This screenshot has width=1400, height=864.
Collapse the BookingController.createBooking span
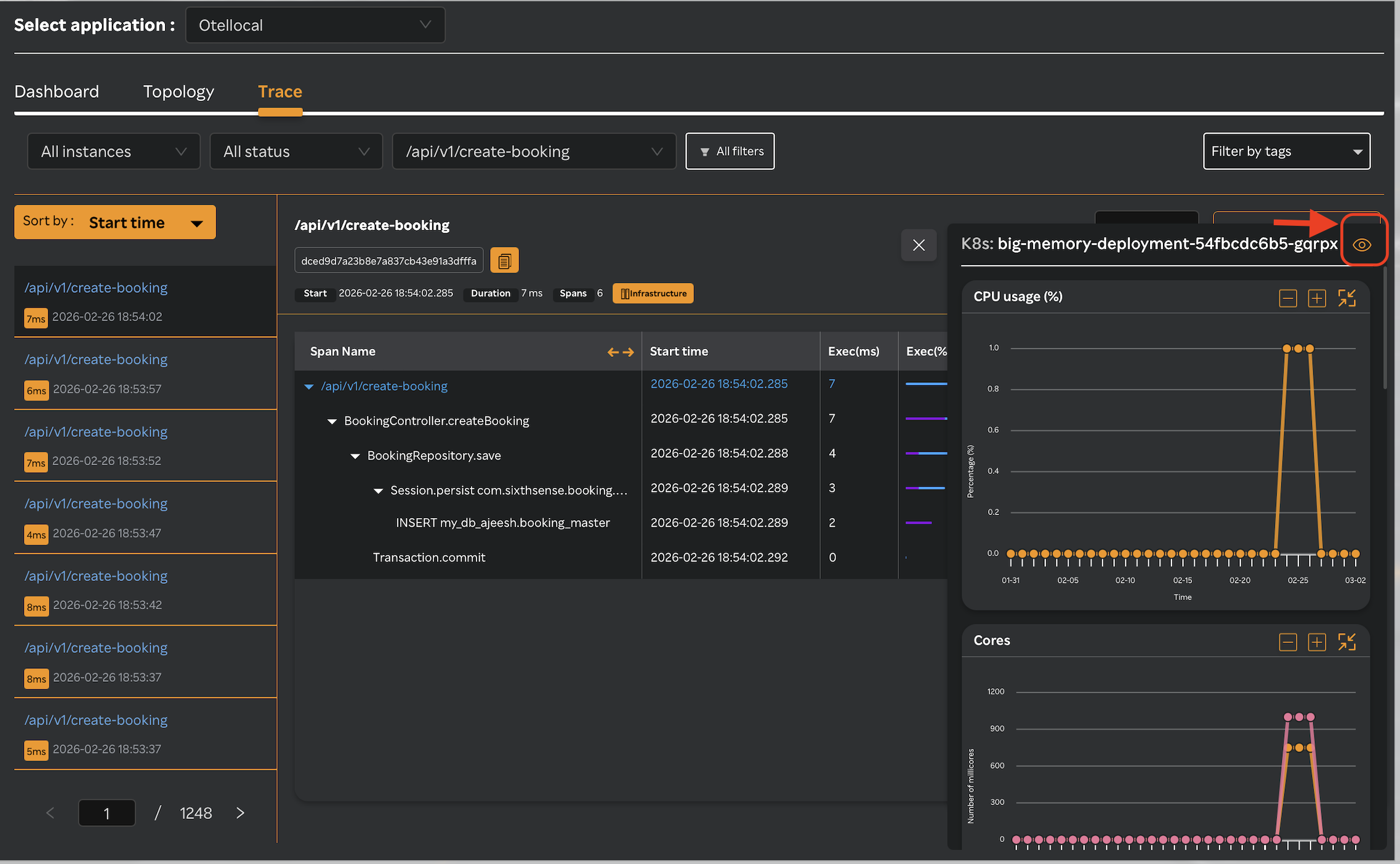pos(332,422)
